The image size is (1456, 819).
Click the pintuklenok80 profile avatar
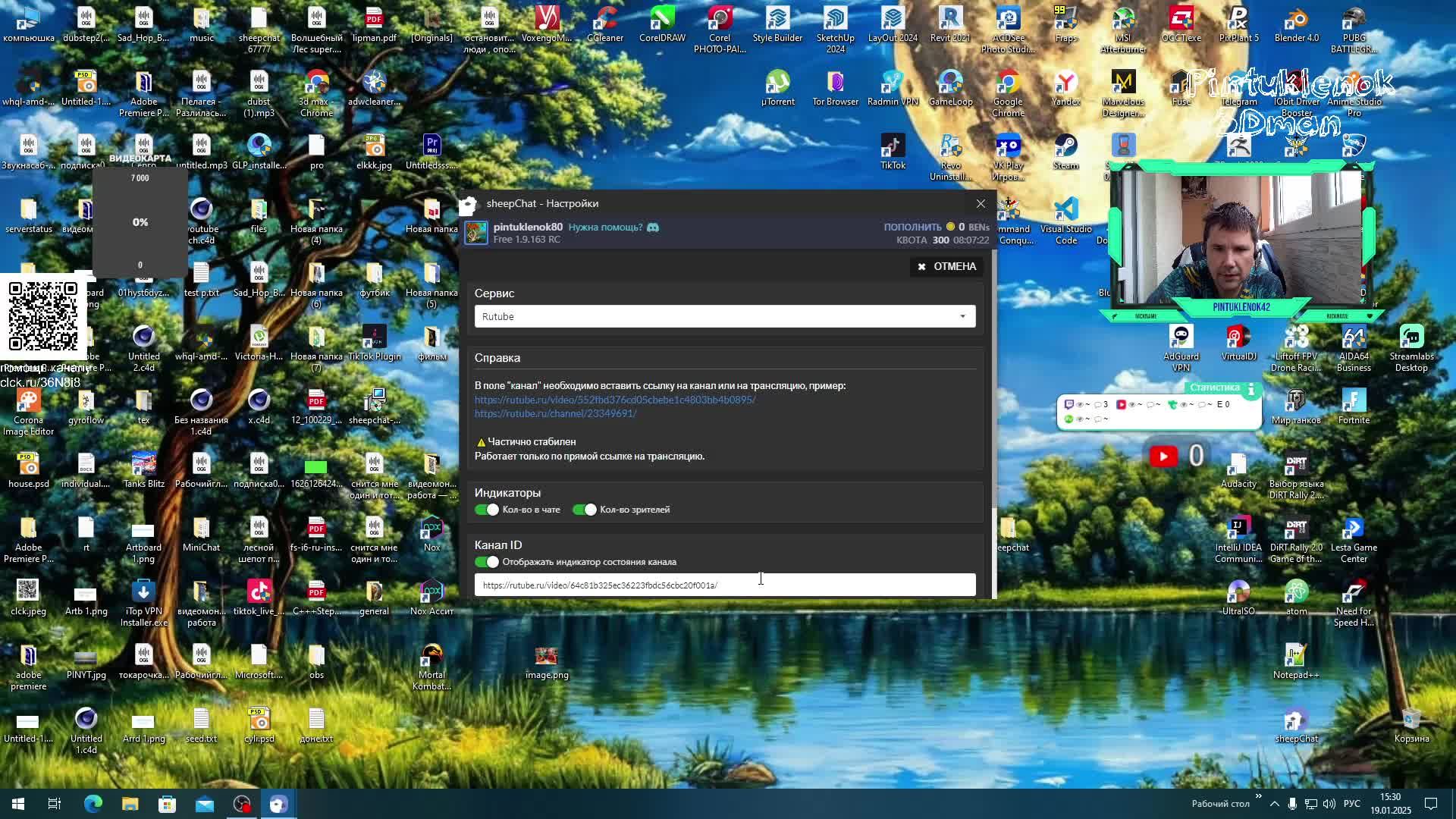coord(476,233)
